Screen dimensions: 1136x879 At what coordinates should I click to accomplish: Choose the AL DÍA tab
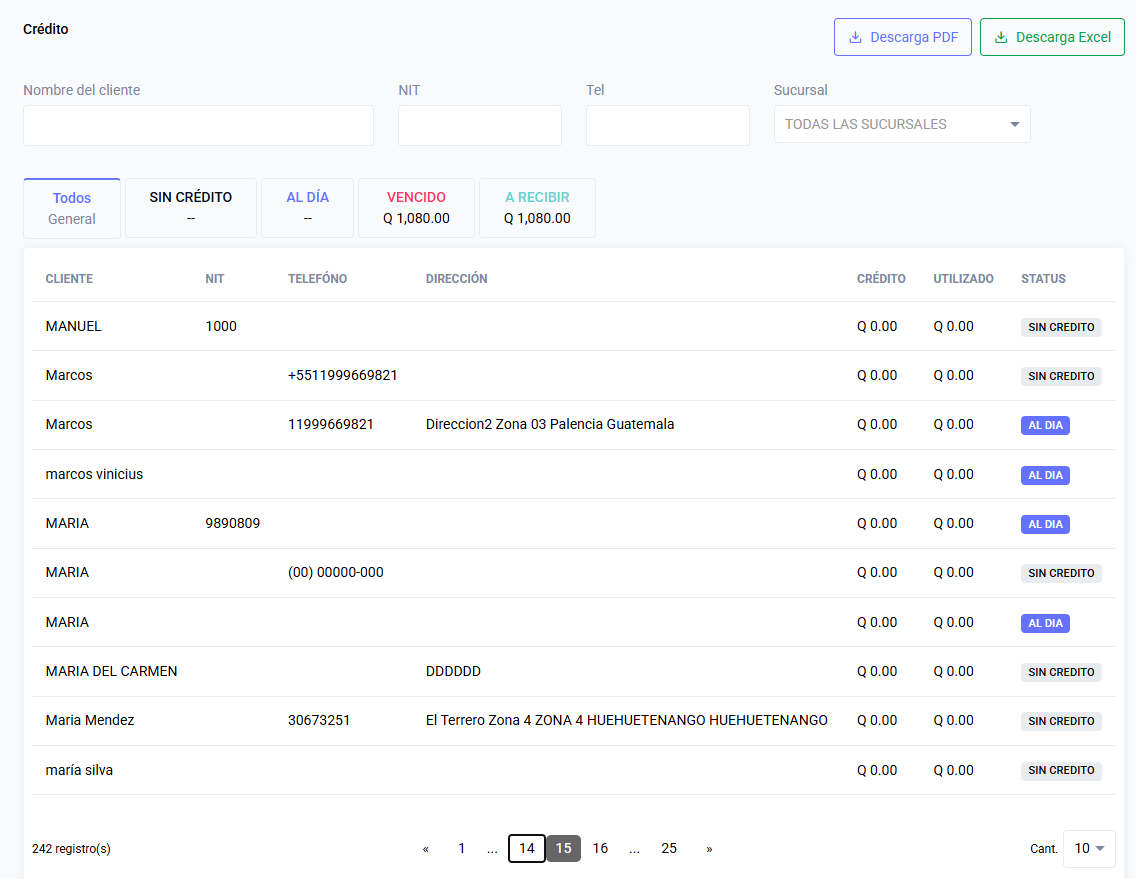click(x=307, y=208)
